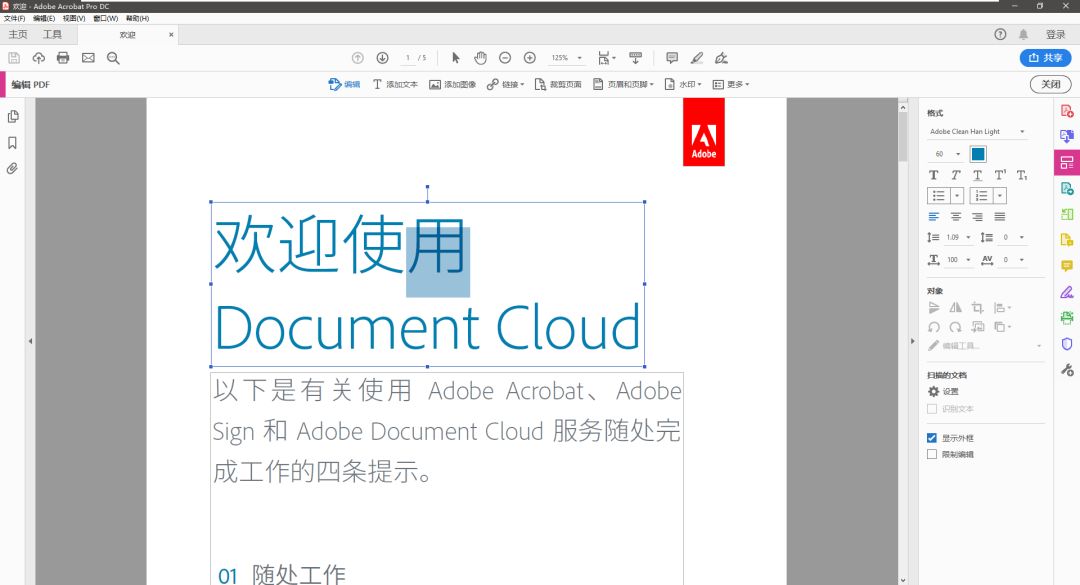Disable the 显示外框 checkbox
Screen dimensions: 1080x585
[932, 437]
